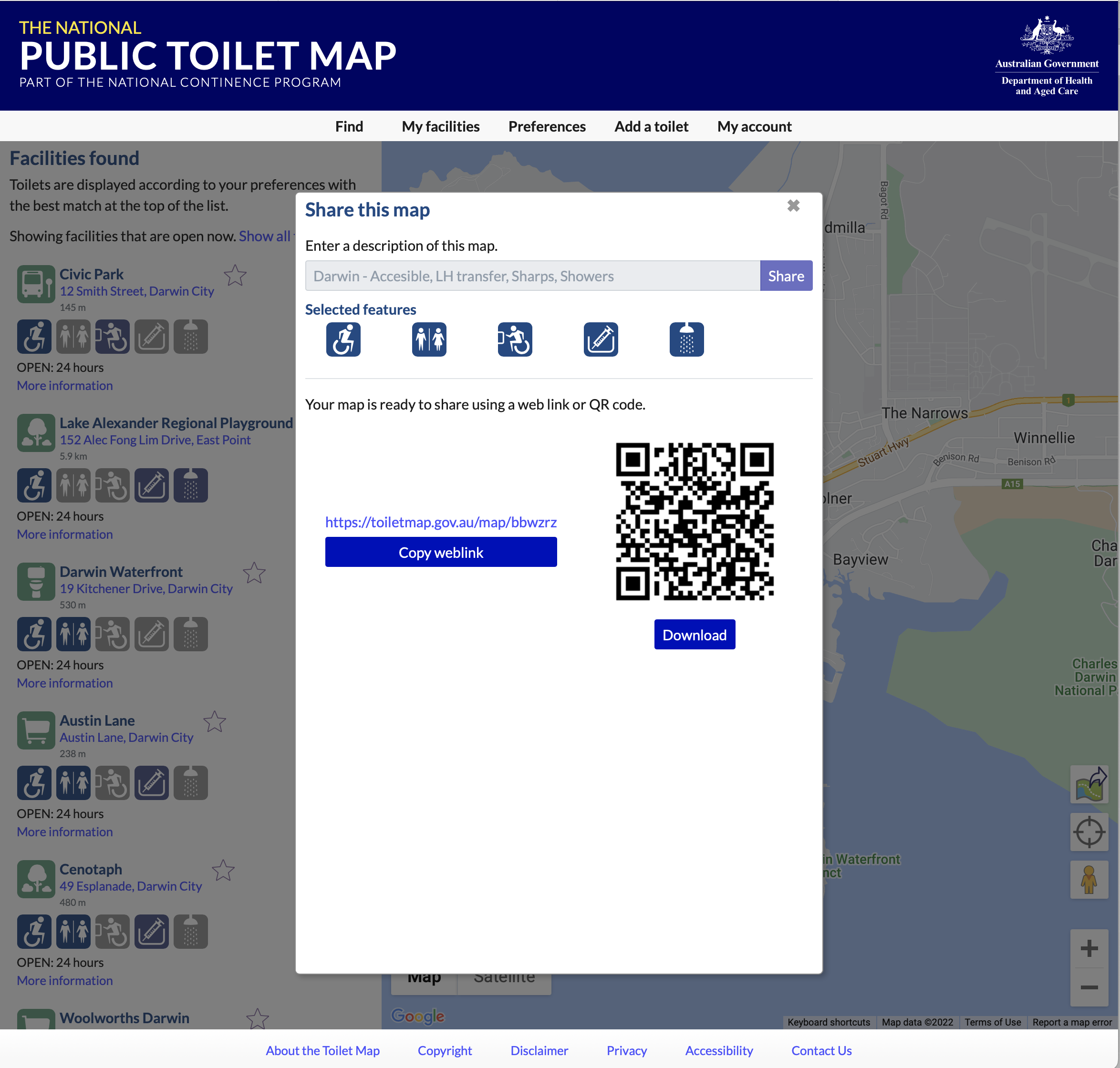This screenshot has height=1068, width=1120.
Task: Click the left-hand transfer feature icon in dialog
Action: (x=514, y=339)
